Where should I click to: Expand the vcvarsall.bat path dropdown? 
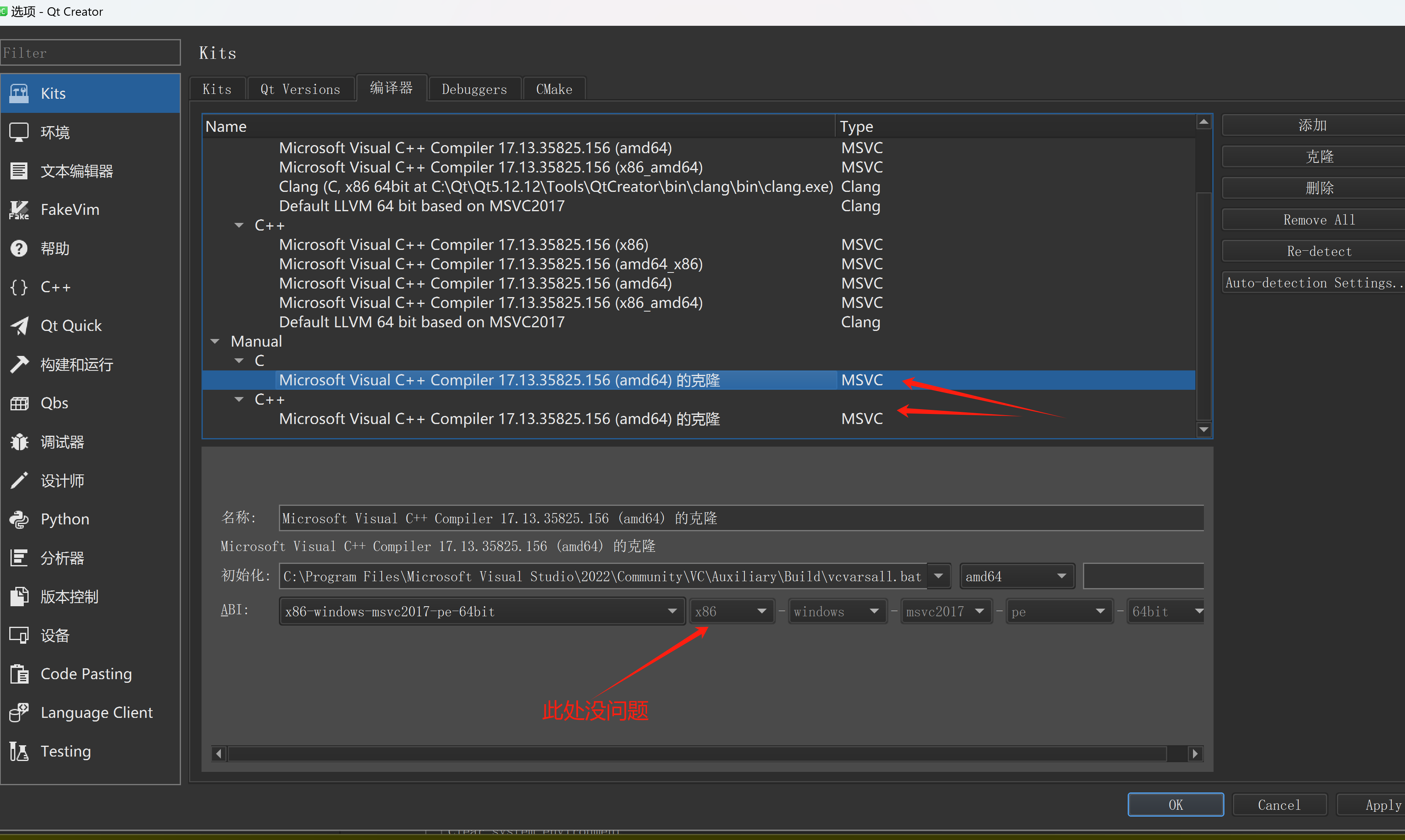coord(939,576)
